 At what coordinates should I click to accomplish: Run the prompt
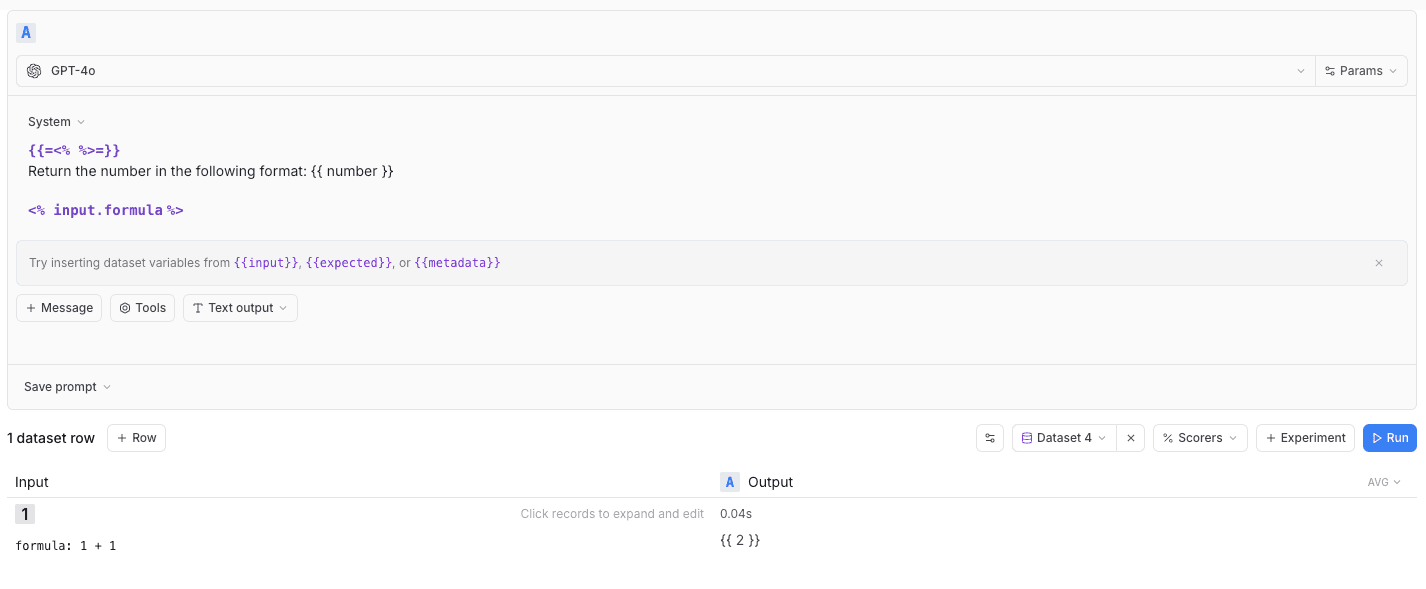coord(1389,438)
